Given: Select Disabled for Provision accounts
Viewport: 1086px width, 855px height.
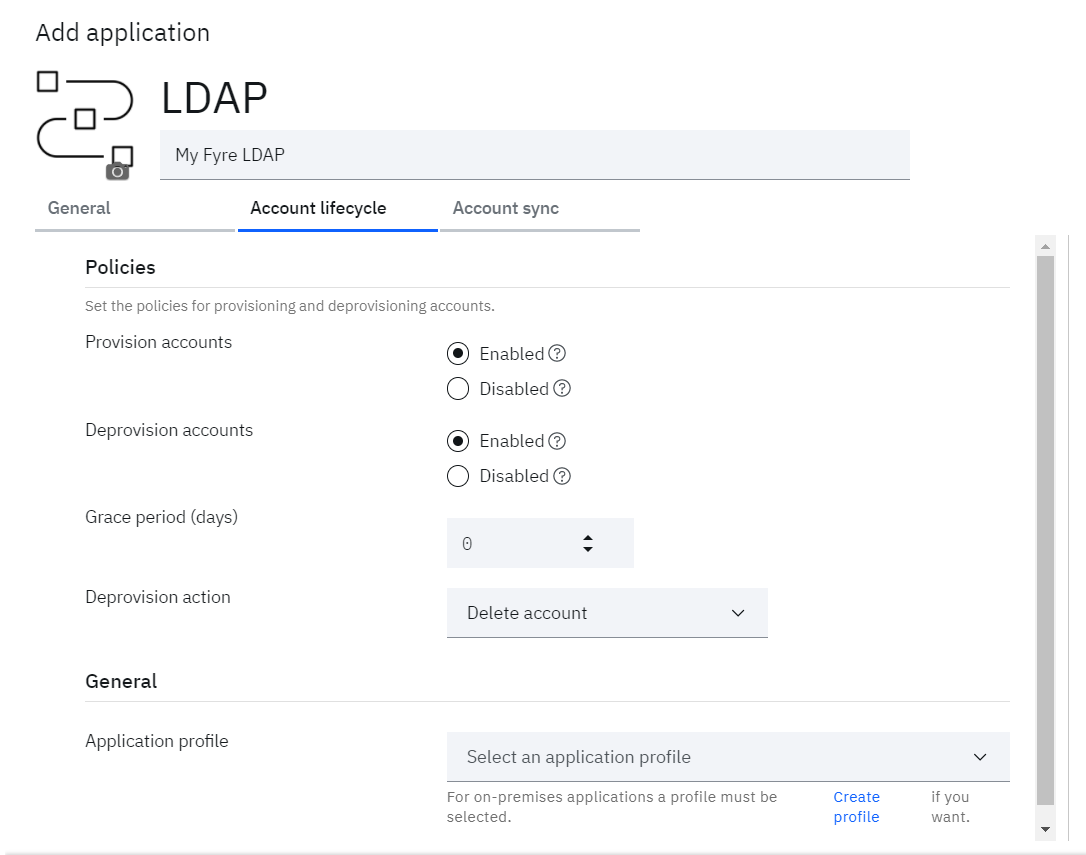Looking at the screenshot, I should point(458,389).
